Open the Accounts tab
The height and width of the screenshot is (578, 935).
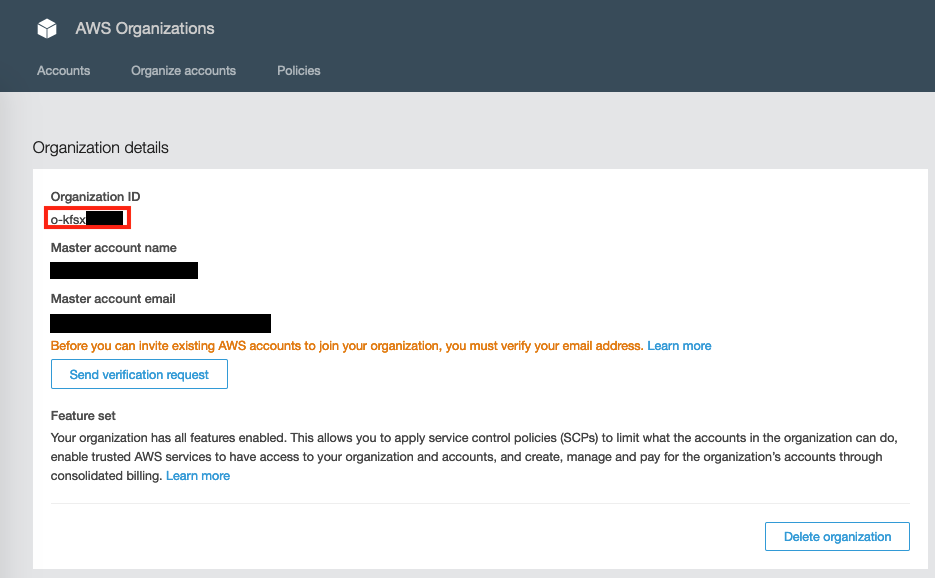64,70
